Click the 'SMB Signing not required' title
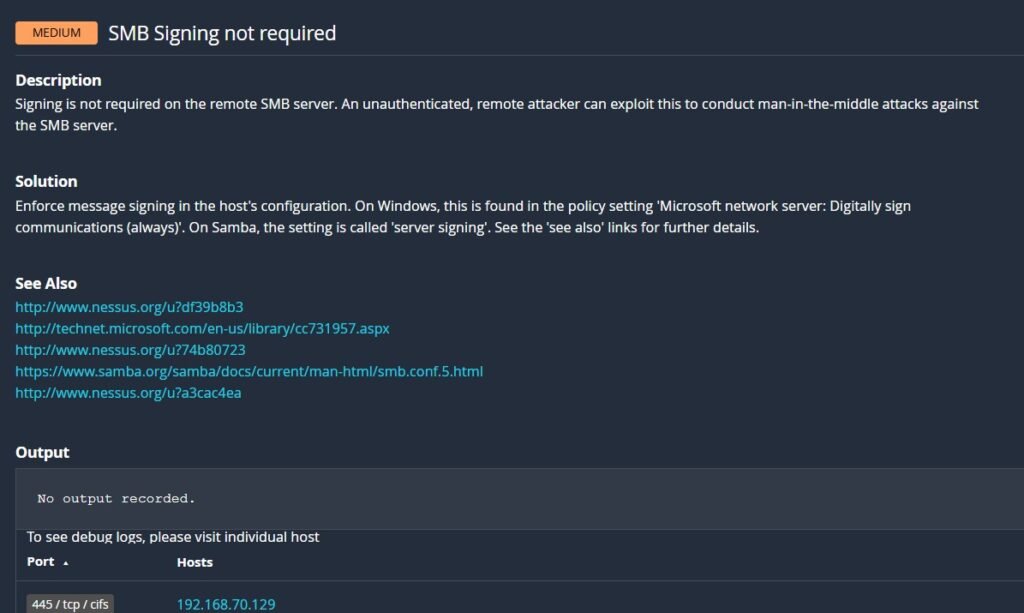Image resolution: width=1024 pixels, height=613 pixels. click(222, 33)
